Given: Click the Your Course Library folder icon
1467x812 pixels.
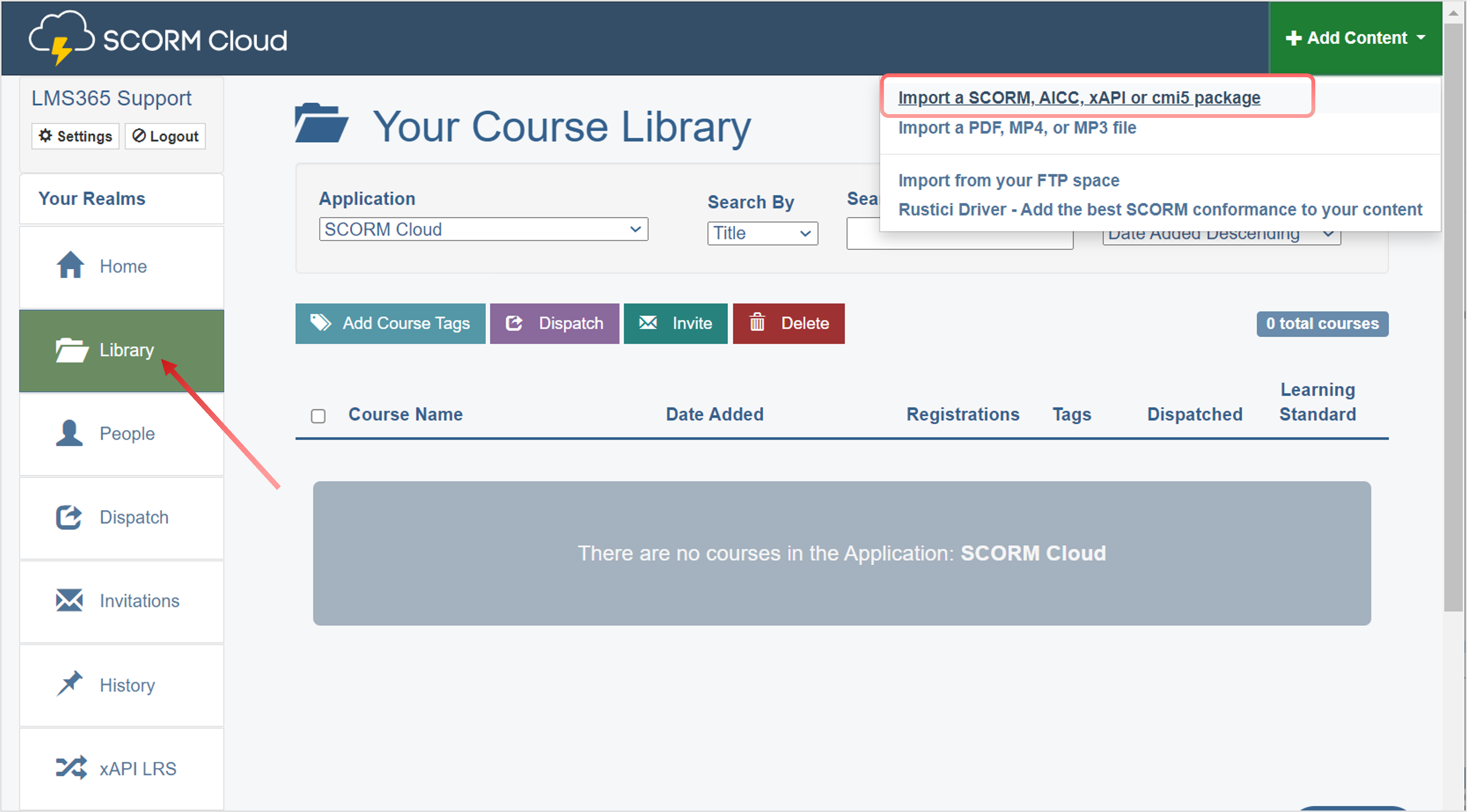Looking at the screenshot, I should (x=321, y=123).
